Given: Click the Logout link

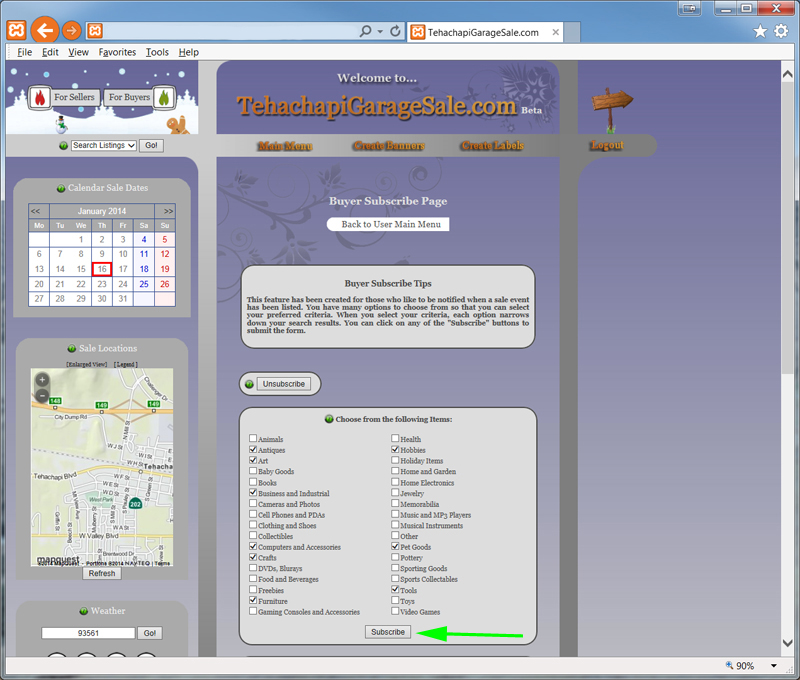Looking at the screenshot, I should tap(607, 145).
